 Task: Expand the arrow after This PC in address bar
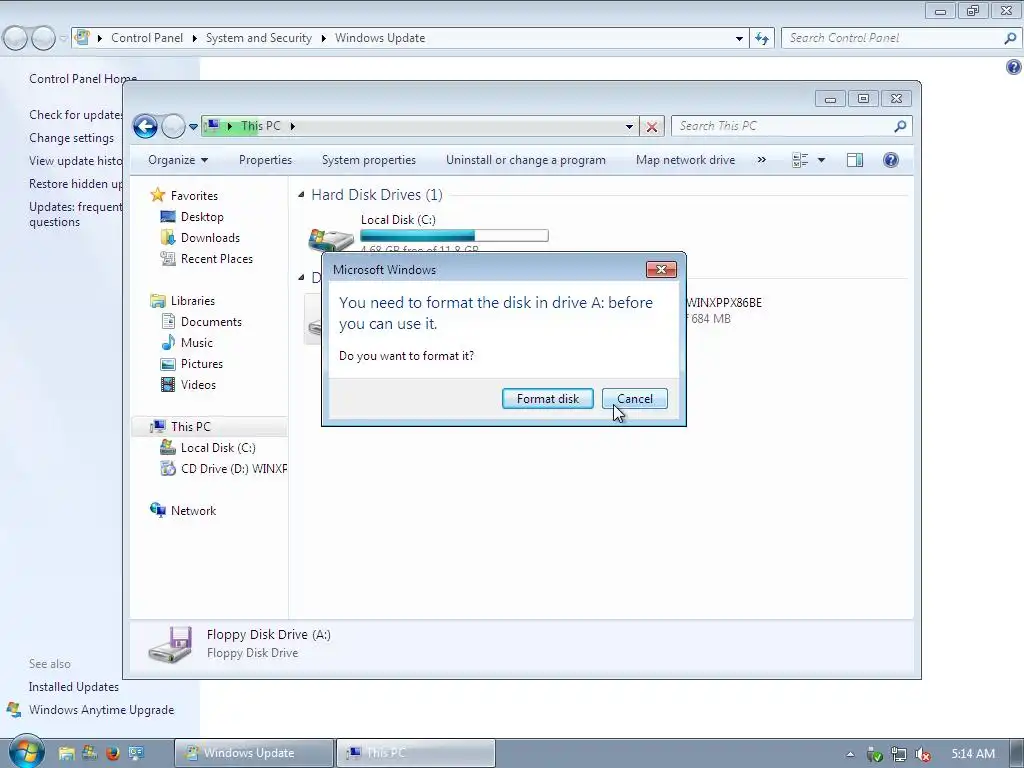[293, 126]
